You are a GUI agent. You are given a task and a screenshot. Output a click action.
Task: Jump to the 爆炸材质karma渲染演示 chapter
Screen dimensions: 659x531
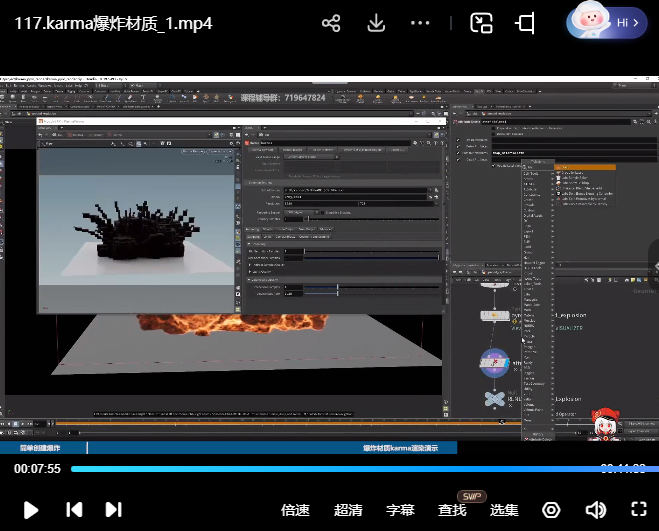point(400,448)
